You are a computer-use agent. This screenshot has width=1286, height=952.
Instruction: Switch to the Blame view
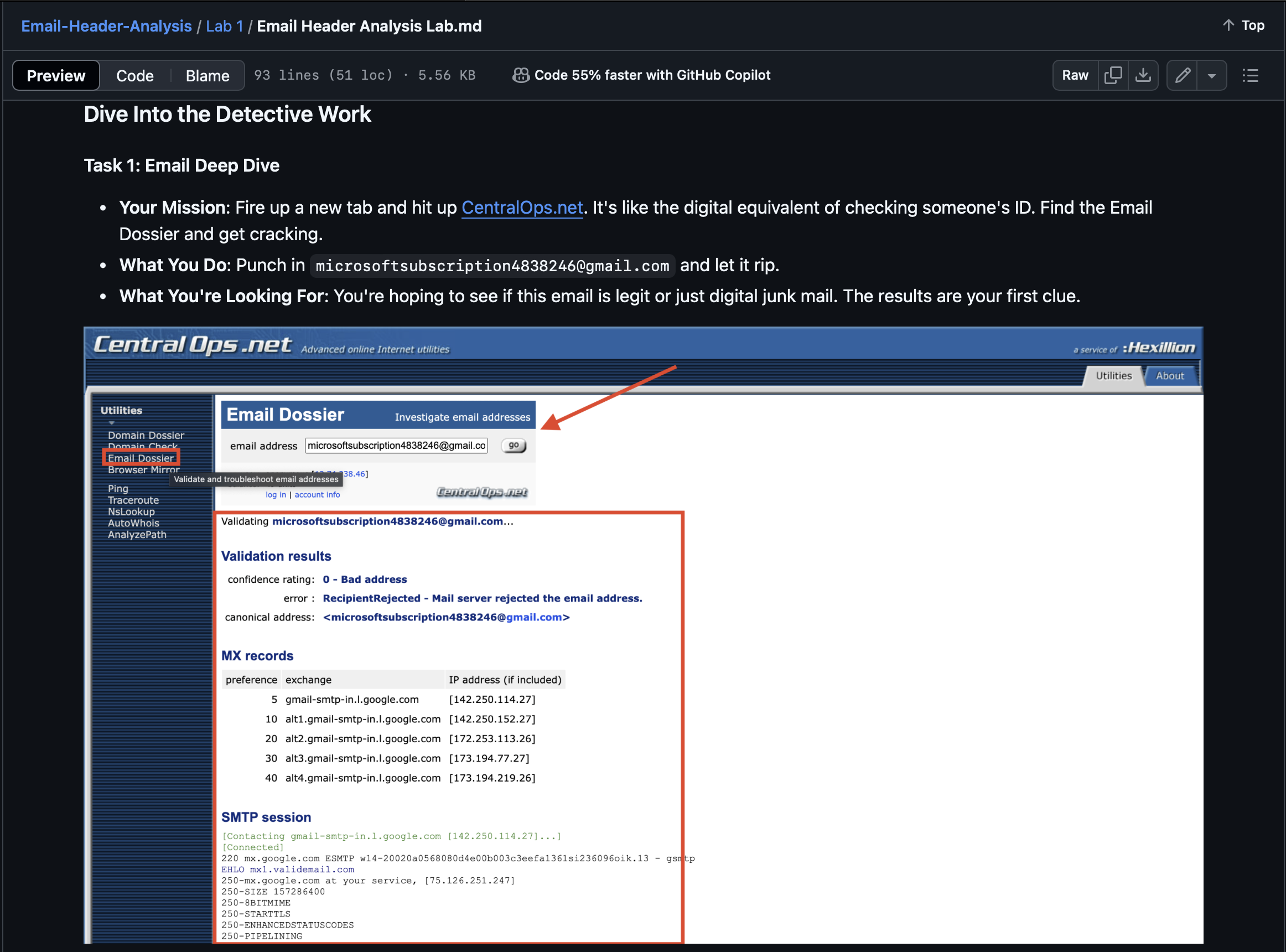208,75
